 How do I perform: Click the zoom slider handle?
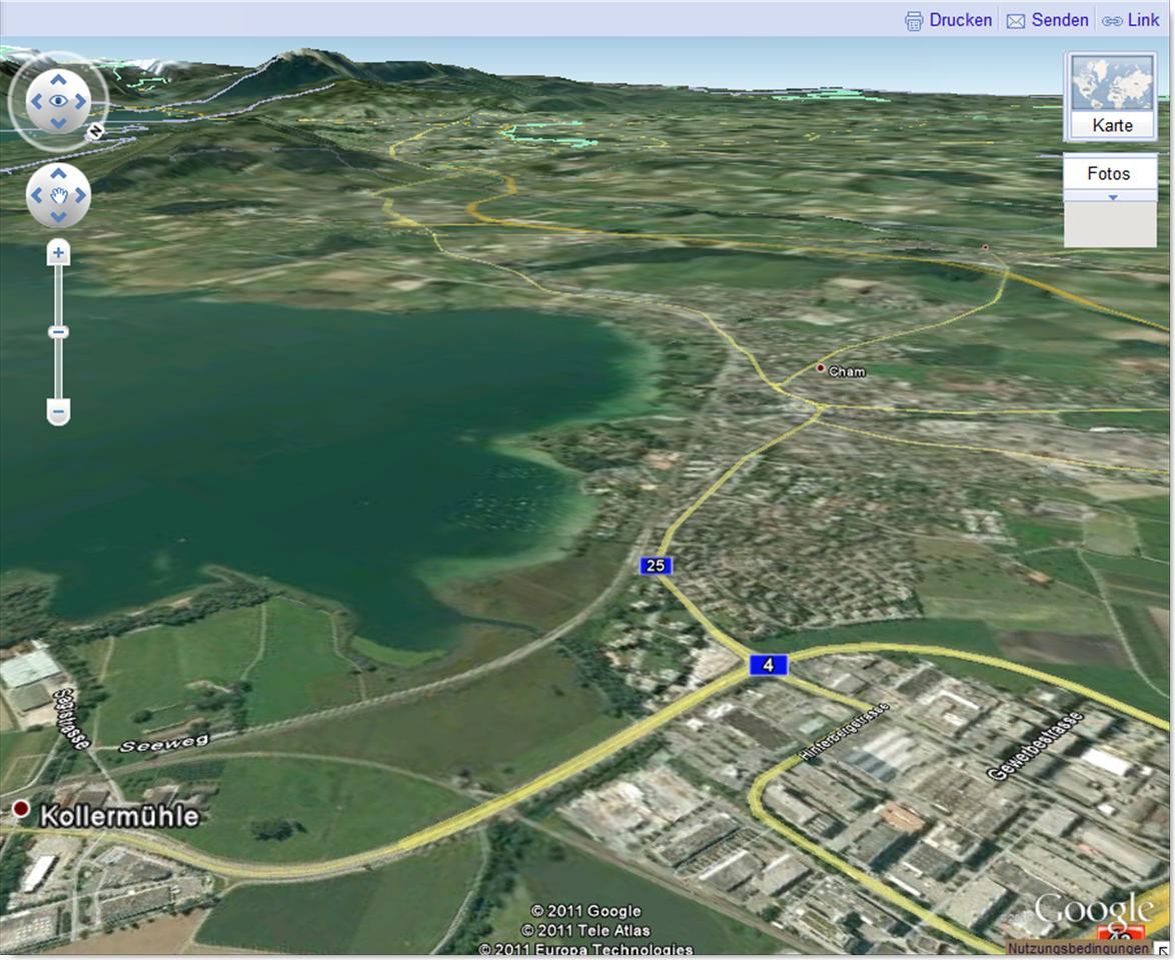pos(58,332)
